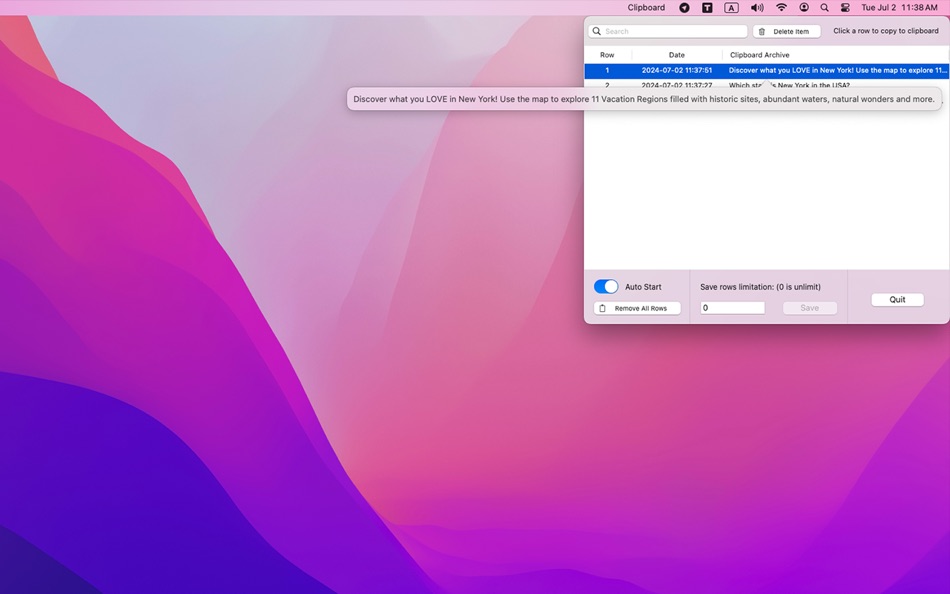This screenshot has width=950, height=594.
Task: Click the clipboard icon on Remove All Rows
Action: (x=601, y=308)
